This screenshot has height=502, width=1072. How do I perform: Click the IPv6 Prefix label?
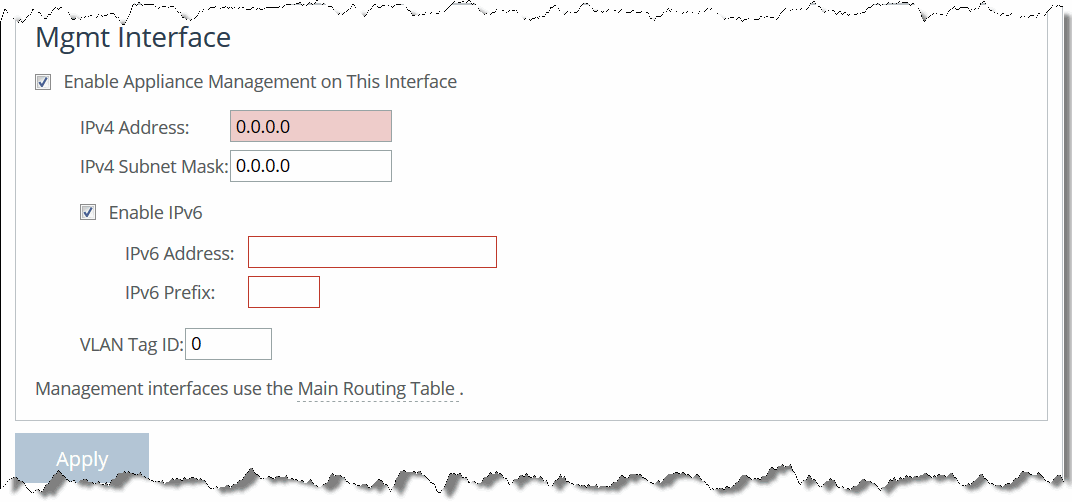(x=170, y=293)
